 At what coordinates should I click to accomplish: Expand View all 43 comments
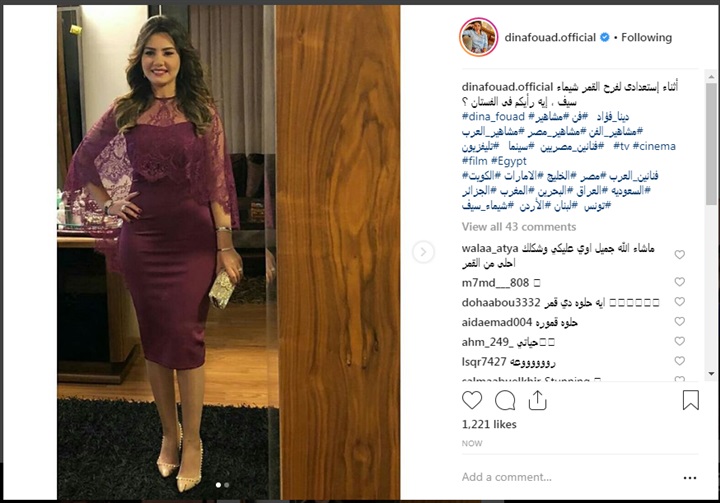518,226
